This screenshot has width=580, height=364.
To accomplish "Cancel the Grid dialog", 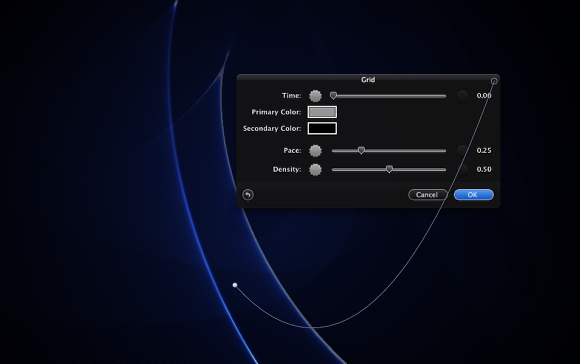I will [x=427, y=195].
